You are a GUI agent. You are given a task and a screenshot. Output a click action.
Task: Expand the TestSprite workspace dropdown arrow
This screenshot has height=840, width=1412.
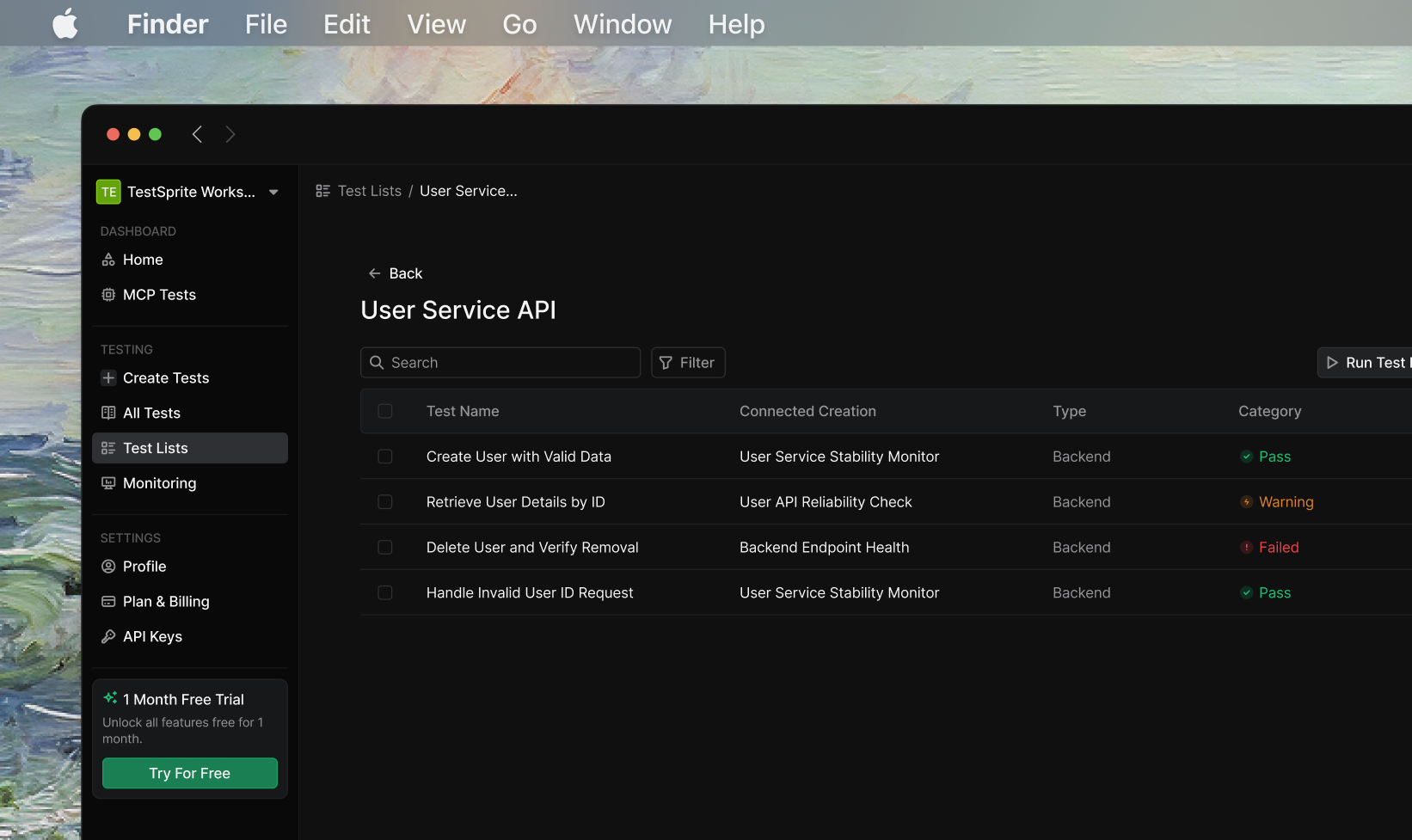(273, 192)
